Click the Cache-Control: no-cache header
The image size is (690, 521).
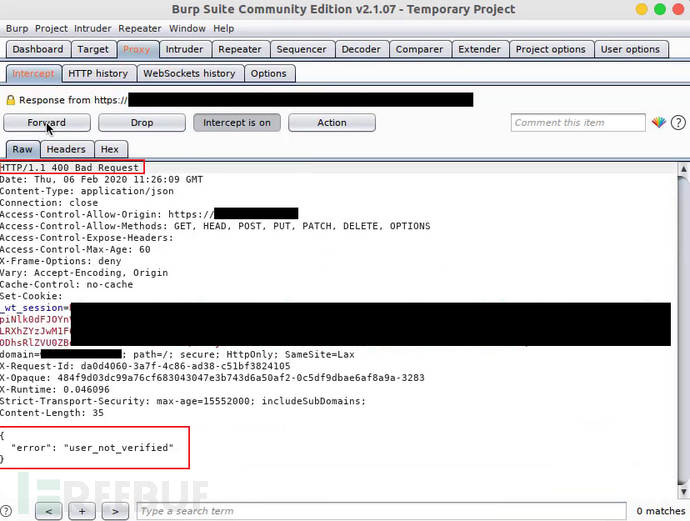point(66,284)
